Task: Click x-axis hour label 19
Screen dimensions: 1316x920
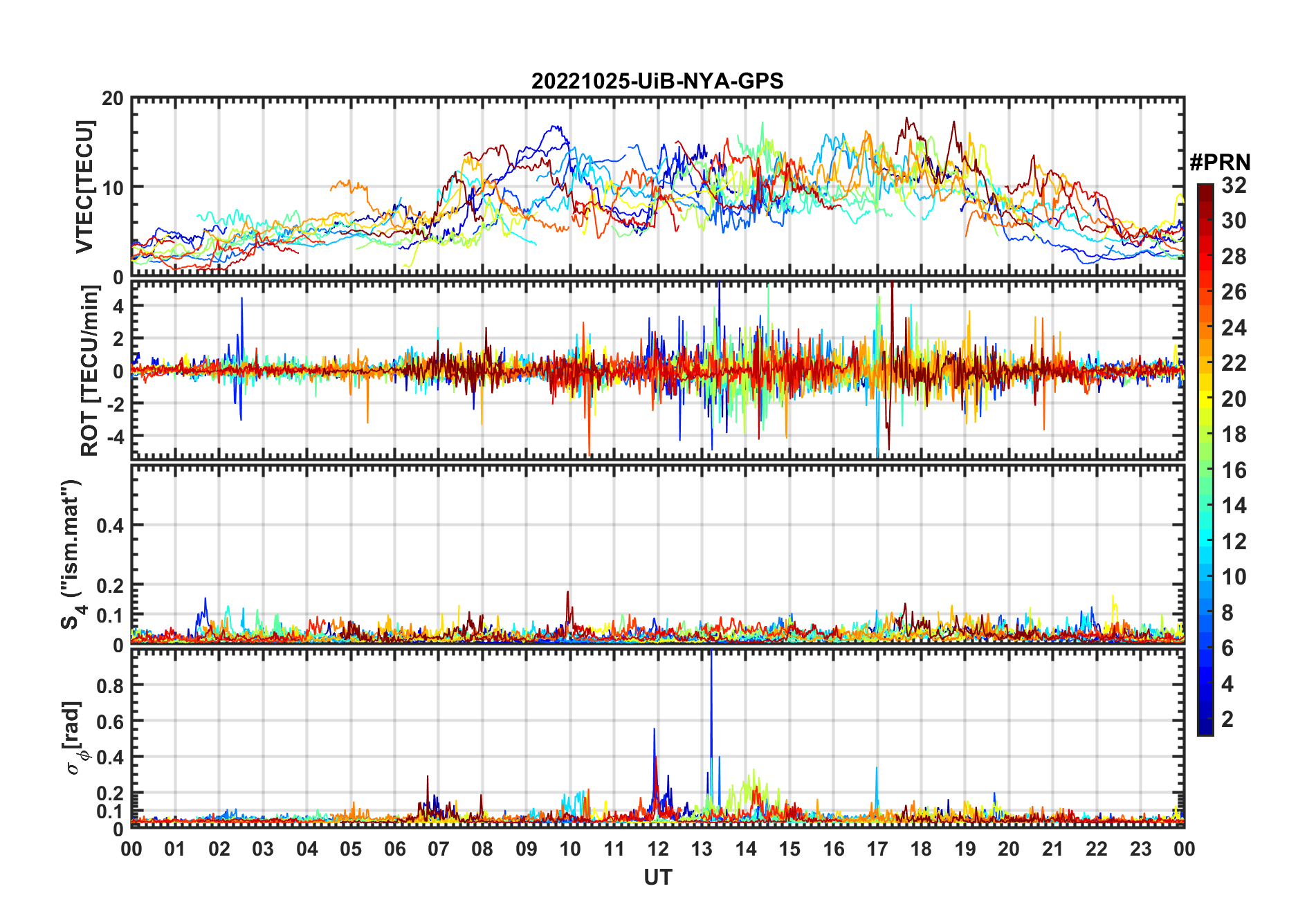Action: (x=965, y=849)
